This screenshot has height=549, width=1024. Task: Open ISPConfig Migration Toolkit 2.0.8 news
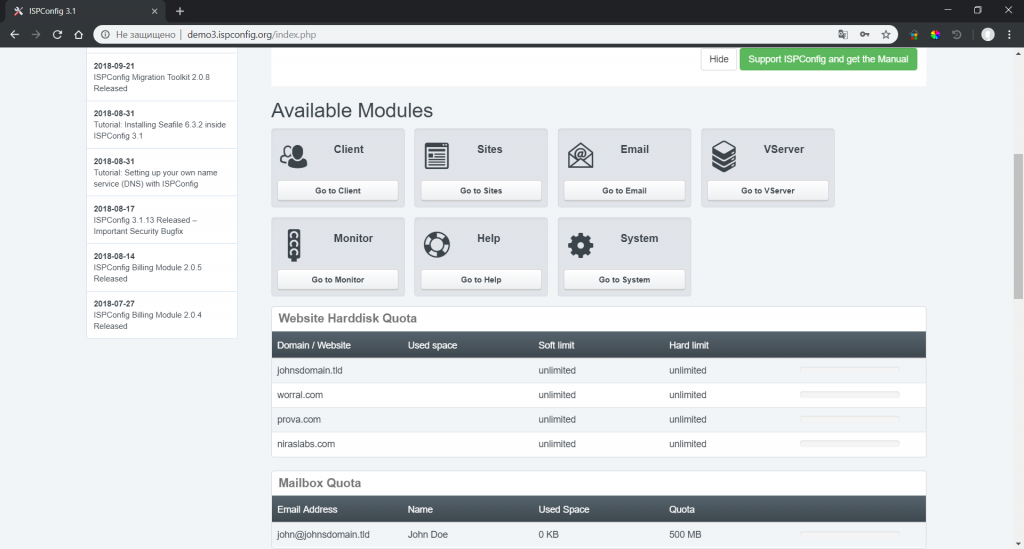(x=162, y=77)
